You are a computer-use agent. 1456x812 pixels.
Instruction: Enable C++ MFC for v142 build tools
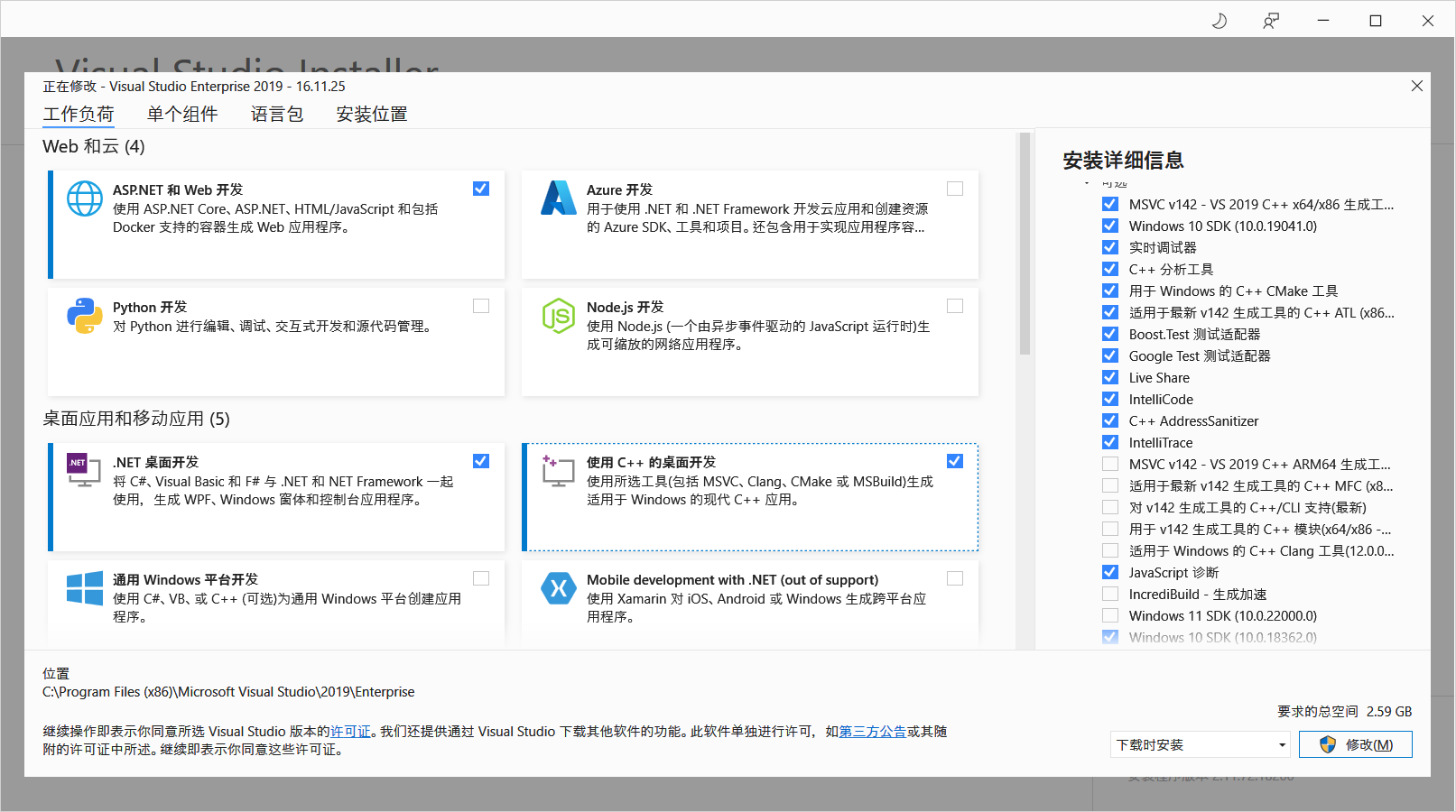[x=1110, y=485]
